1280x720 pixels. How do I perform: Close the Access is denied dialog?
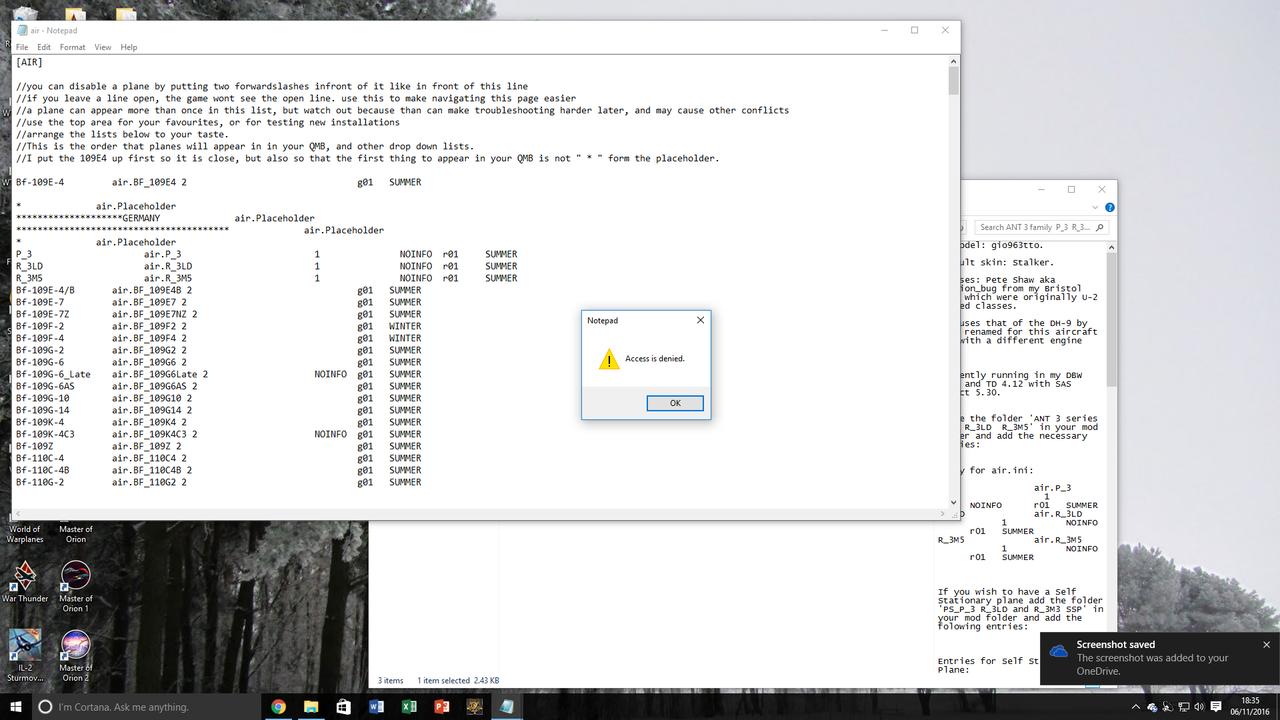700,320
